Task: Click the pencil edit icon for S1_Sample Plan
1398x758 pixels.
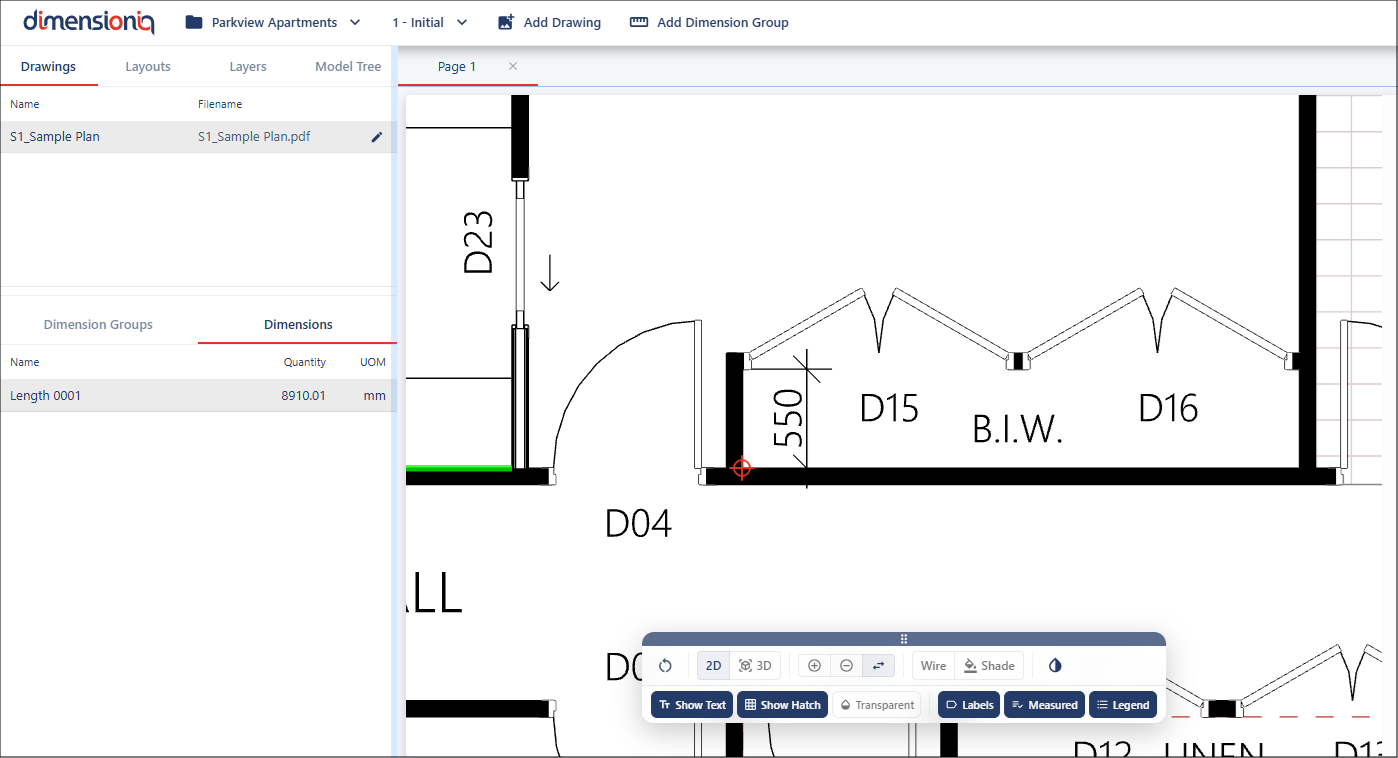Action: 377,137
